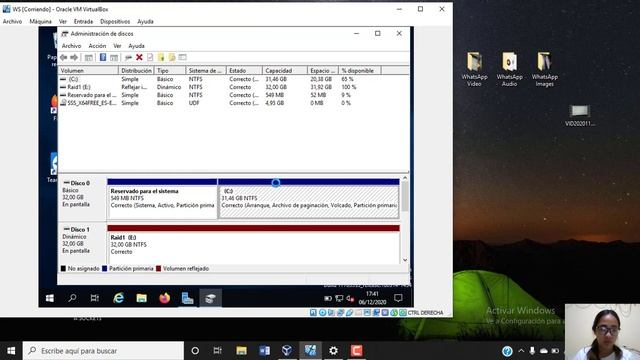Click the black No asignado legend swatch
Screen dimensions: 640x360
tap(63, 269)
